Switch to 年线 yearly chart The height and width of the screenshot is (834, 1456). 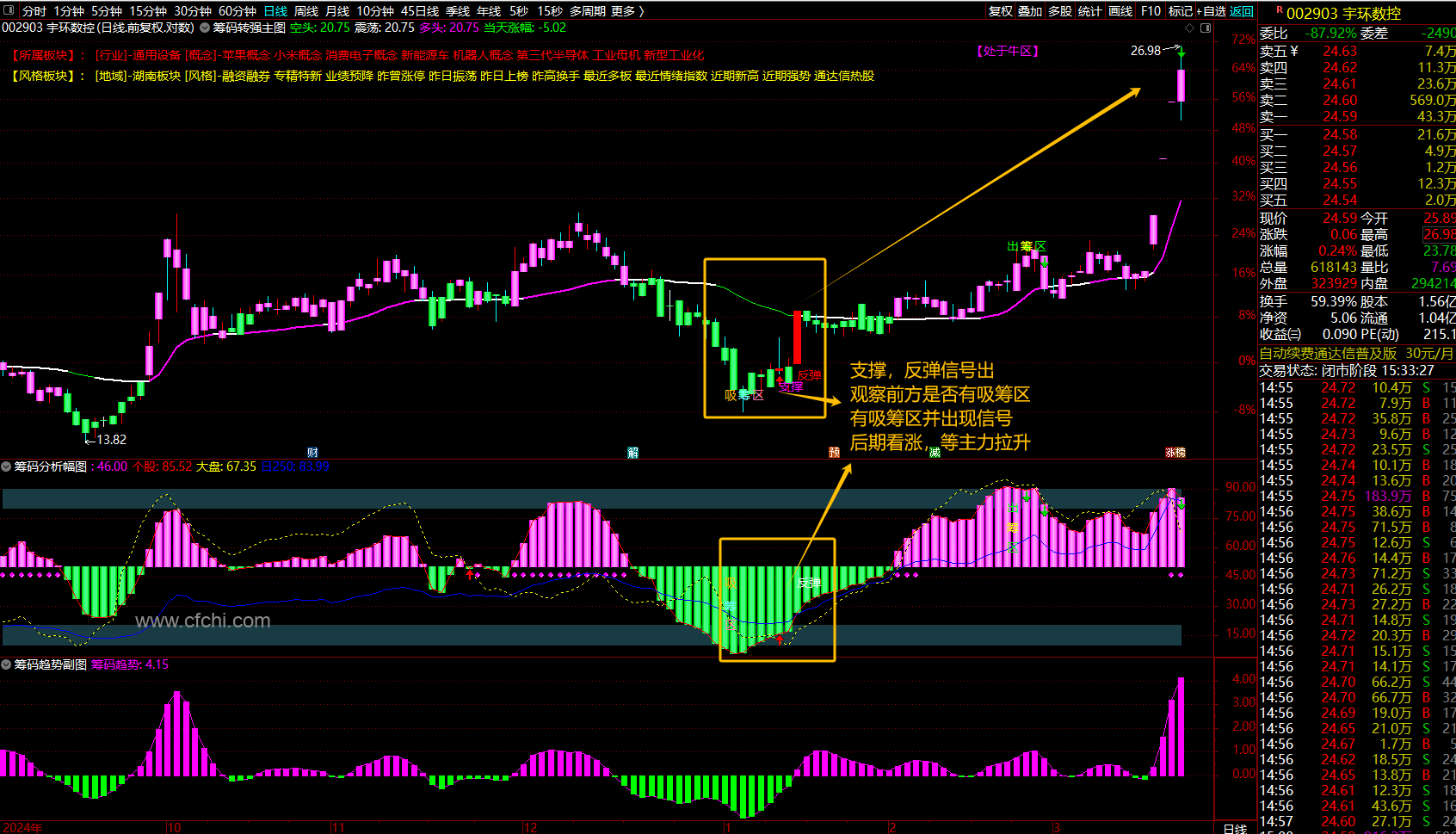(489, 11)
